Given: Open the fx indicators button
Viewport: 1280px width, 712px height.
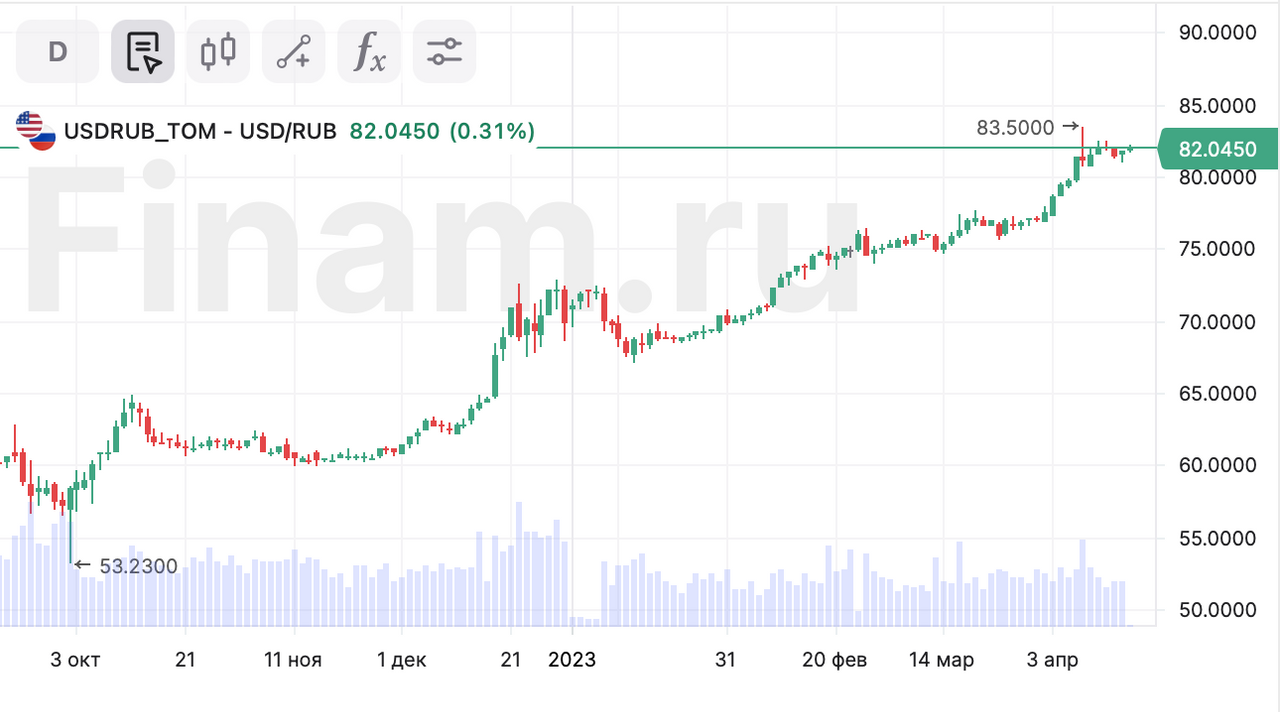Looking at the screenshot, I should (369, 51).
